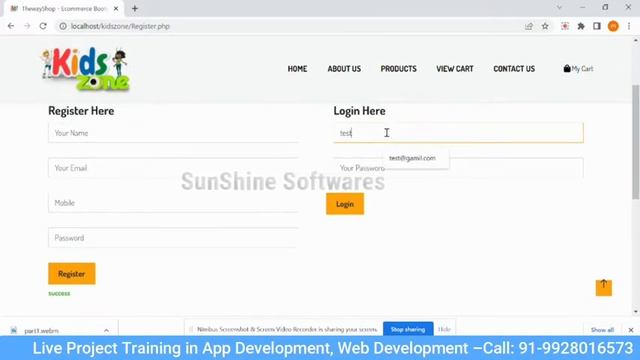
Task: Click the site info icon in address bar
Action: point(63,26)
